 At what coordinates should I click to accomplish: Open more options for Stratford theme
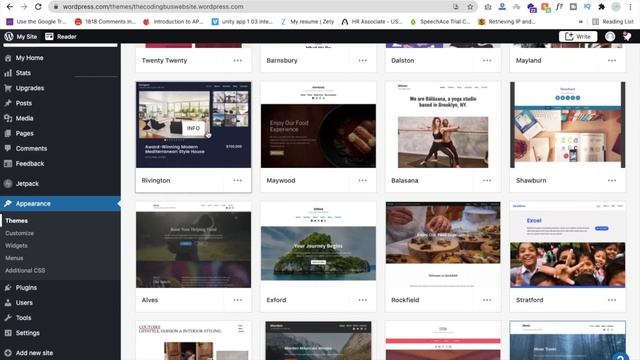pos(612,300)
